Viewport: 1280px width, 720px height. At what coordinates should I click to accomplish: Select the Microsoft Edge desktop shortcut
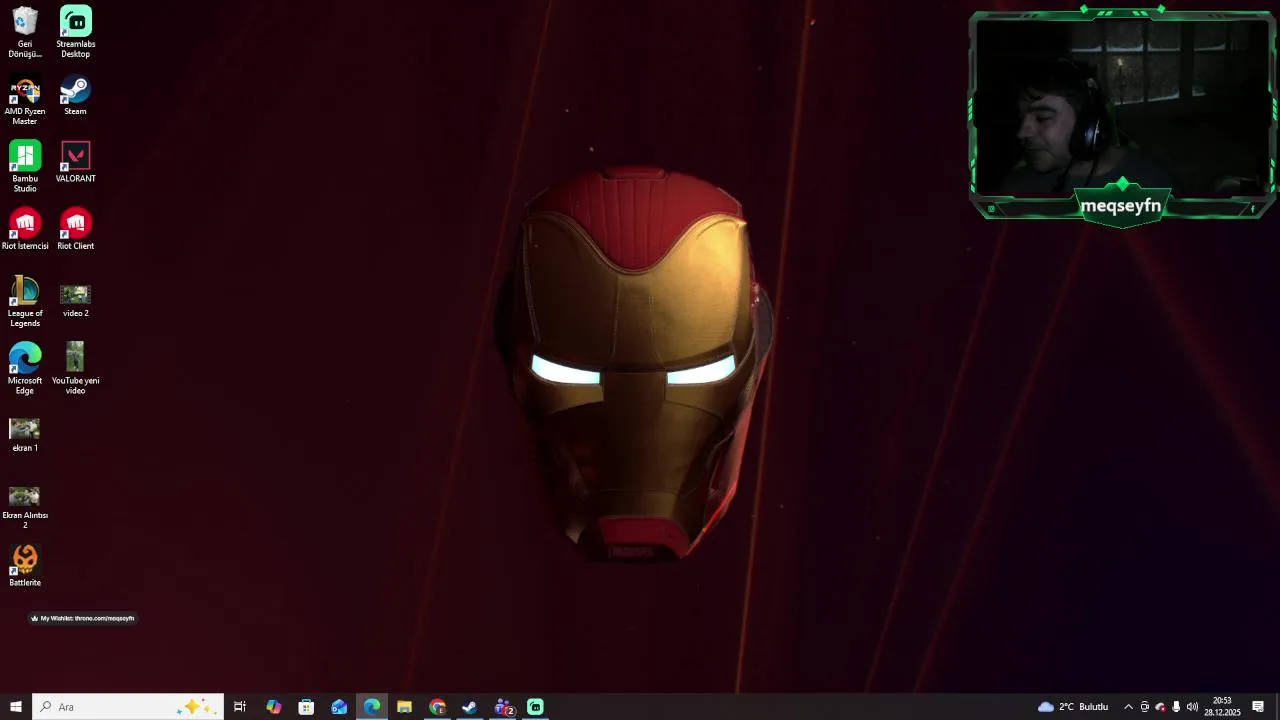click(25, 369)
